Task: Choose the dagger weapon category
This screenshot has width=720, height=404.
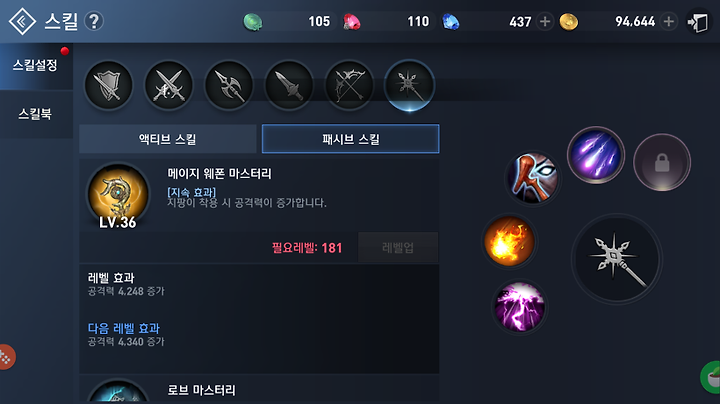Action: [289, 85]
